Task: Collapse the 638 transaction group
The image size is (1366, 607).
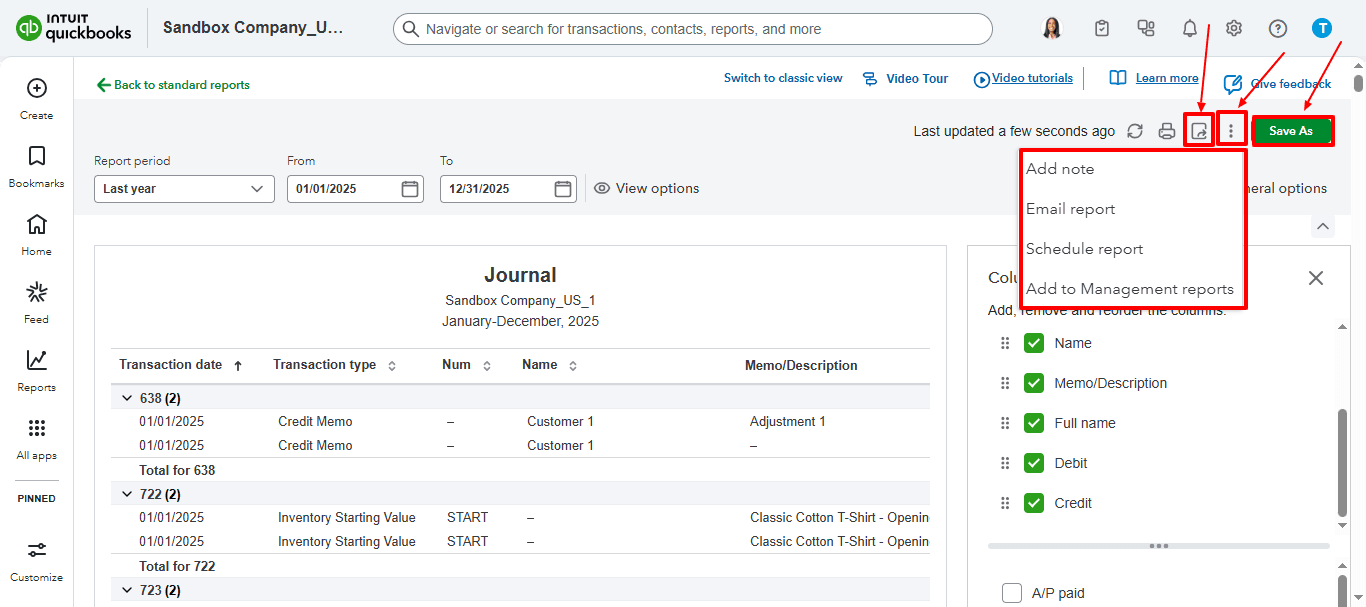Action: pyautogui.click(x=127, y=398)
